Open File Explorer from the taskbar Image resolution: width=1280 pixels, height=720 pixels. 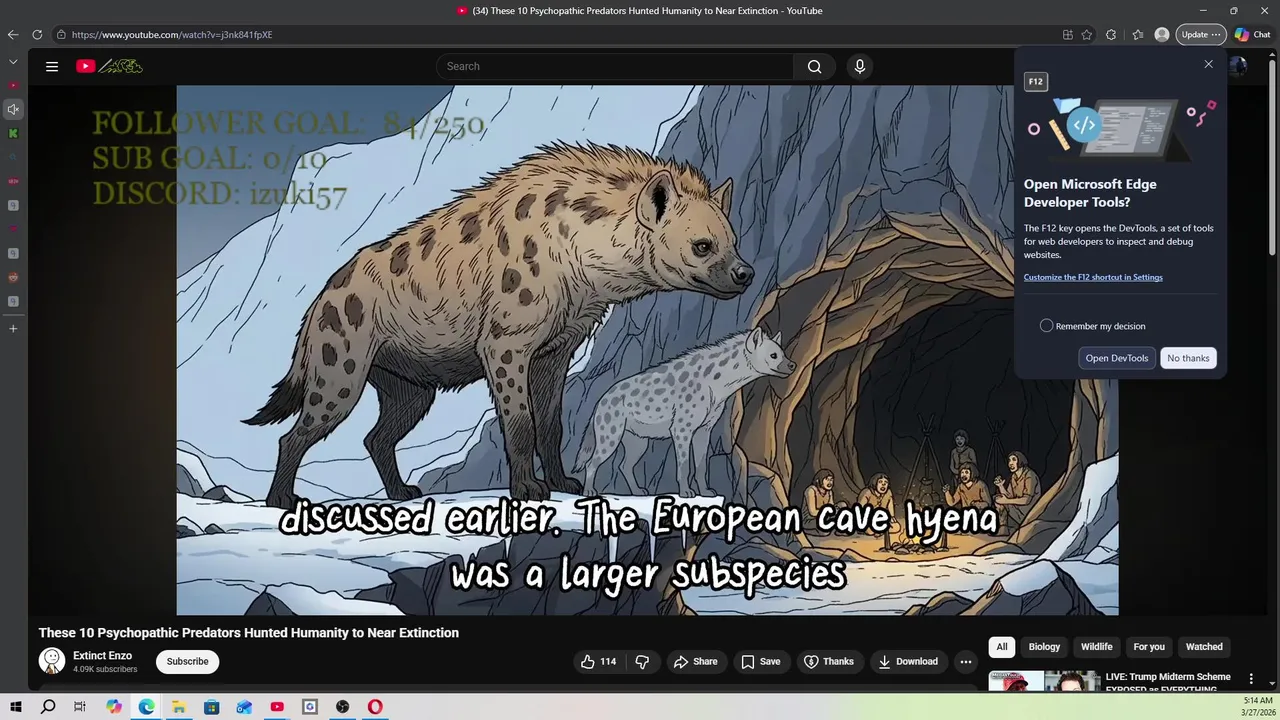tap(179, 707)
